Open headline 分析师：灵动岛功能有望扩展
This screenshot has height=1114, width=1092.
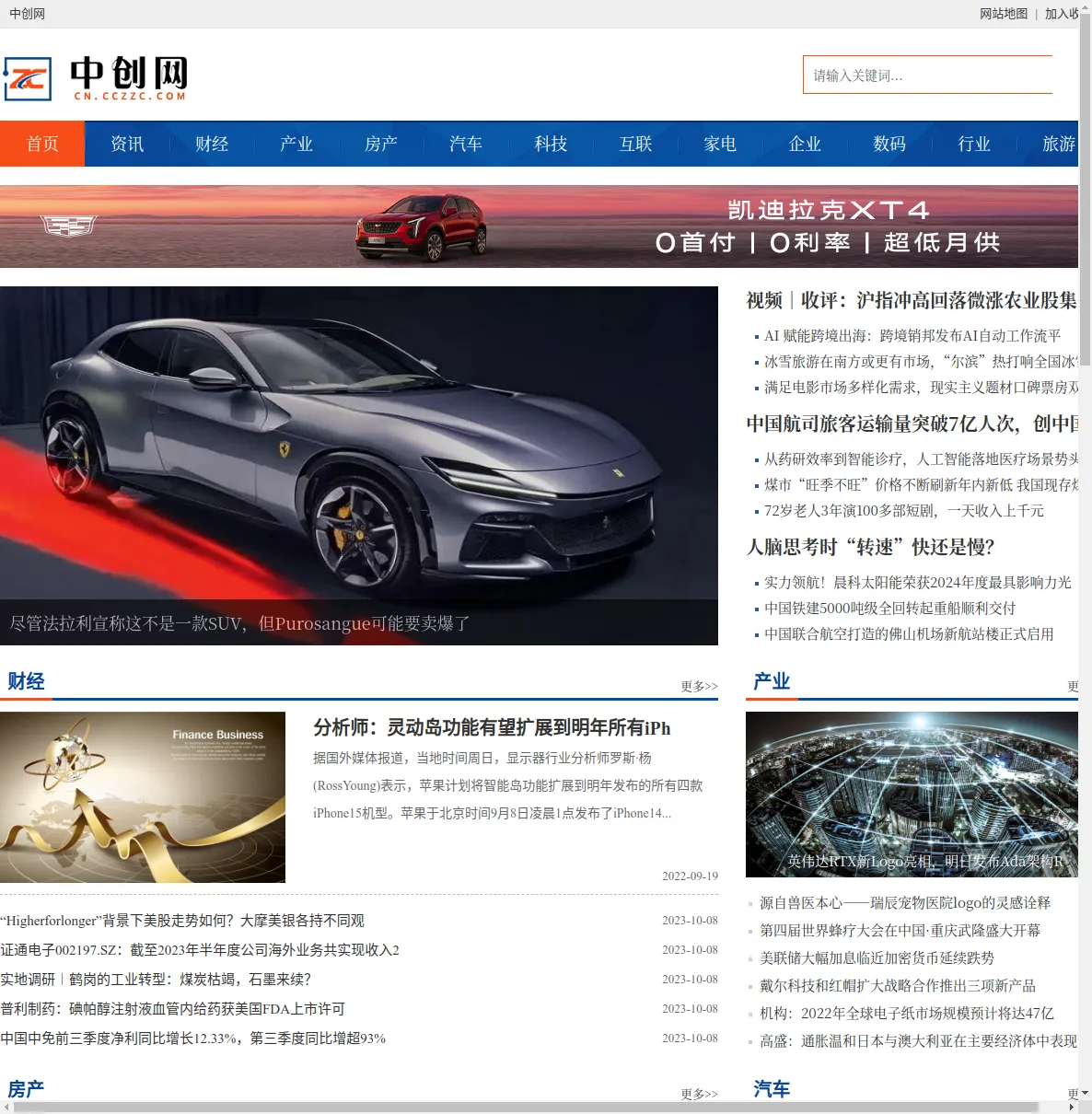(492, 728)
